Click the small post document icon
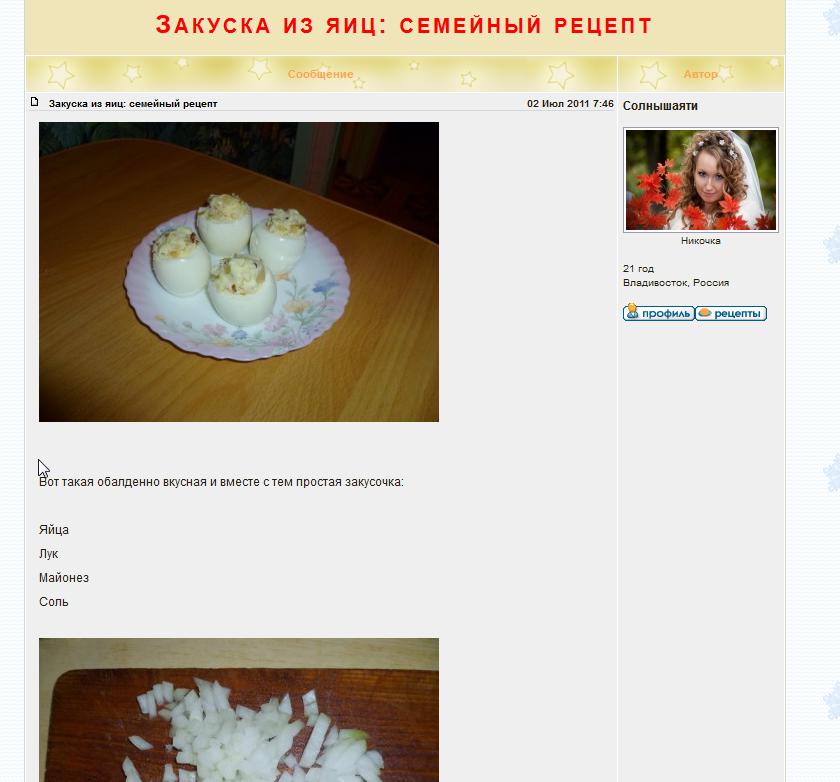Viewport: 840px width, 782px height. [x=35, y=102]
